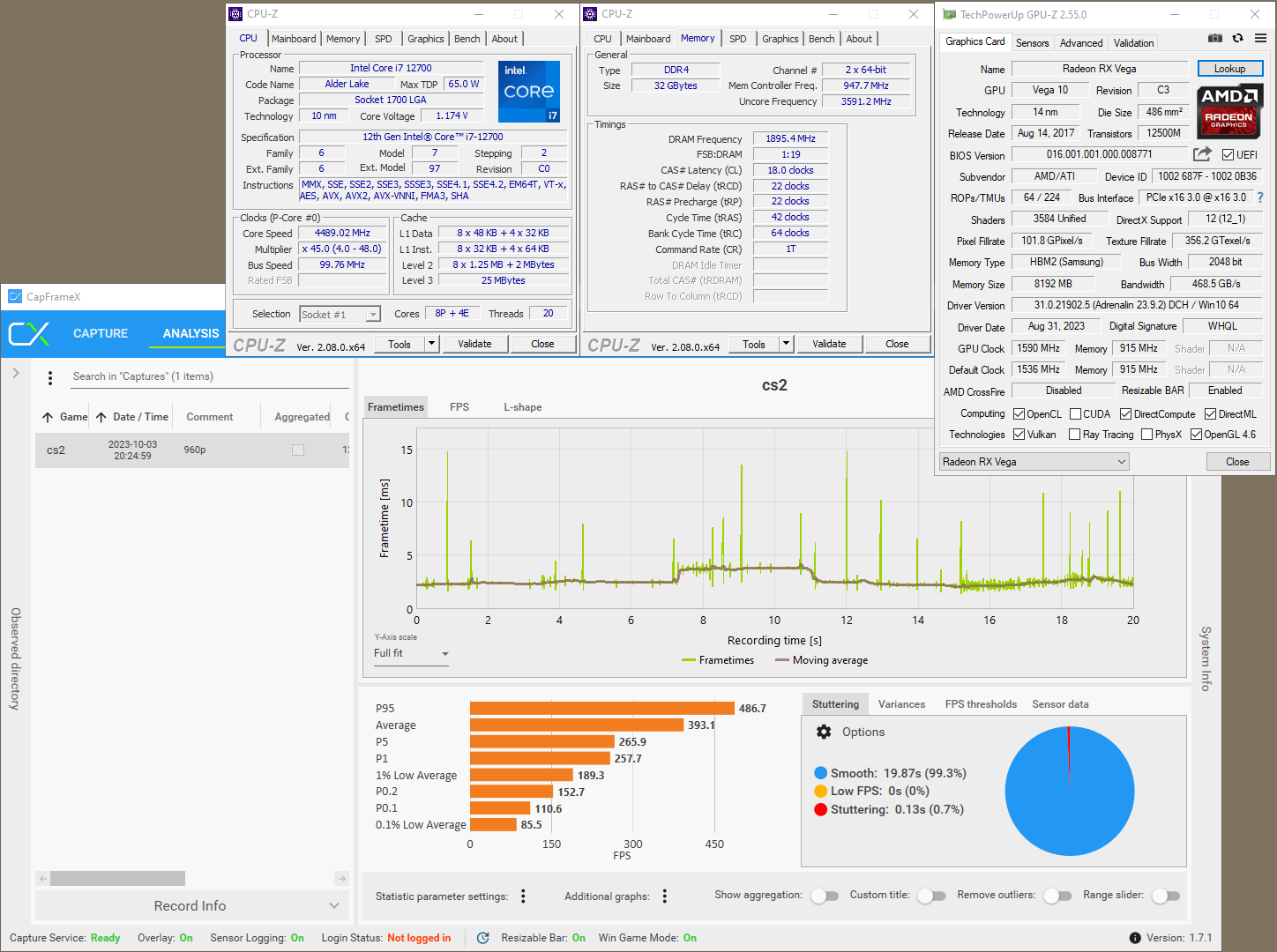The image size is (1277, 952).
Task: Click the GPU-Z title bar app icon
Action: click(949, 15)
